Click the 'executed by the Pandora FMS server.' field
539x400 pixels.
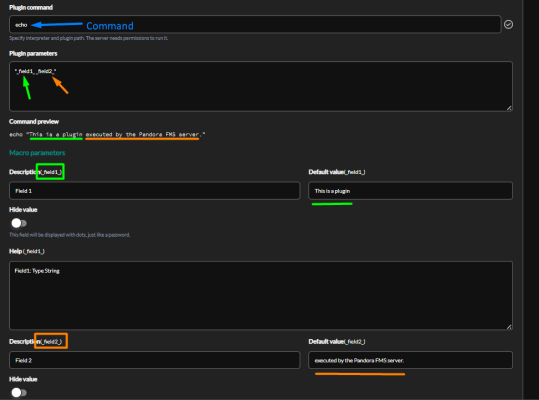point(410,360)
